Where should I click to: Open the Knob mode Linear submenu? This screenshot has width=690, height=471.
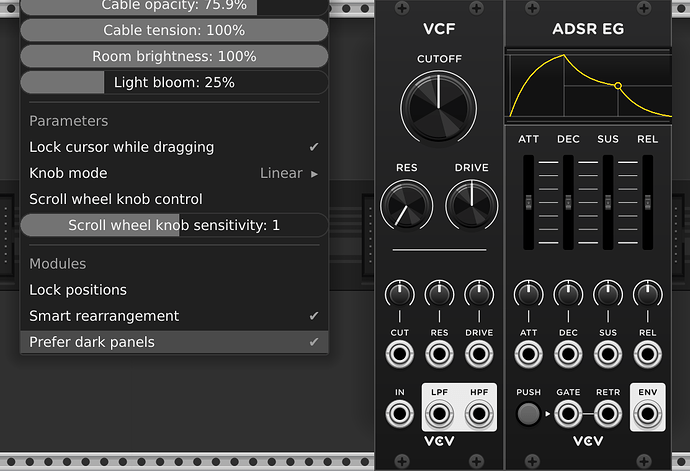(x=174, y=173)
